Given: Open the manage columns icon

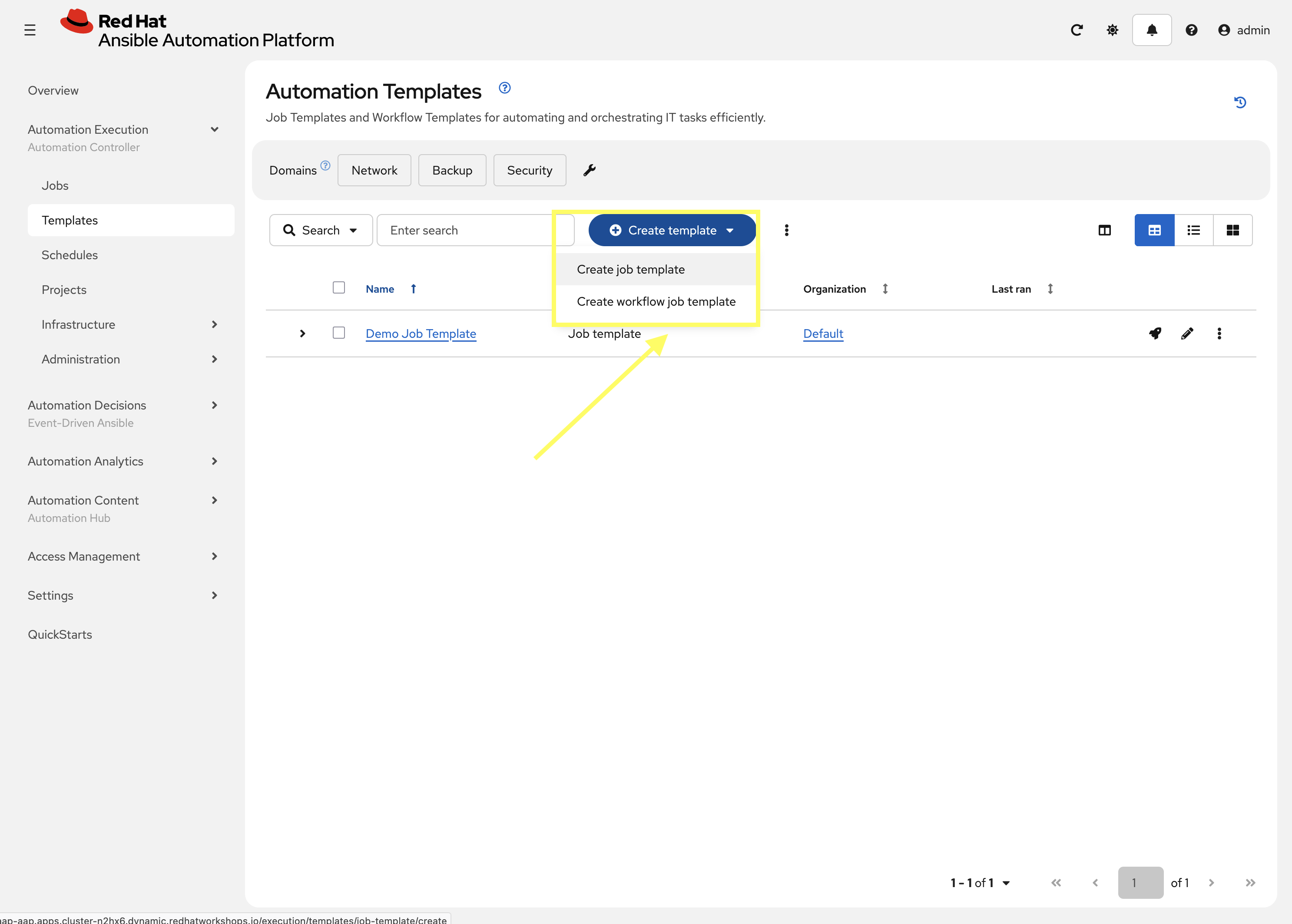Looking at the screenshot, I should coord(1104,230).
